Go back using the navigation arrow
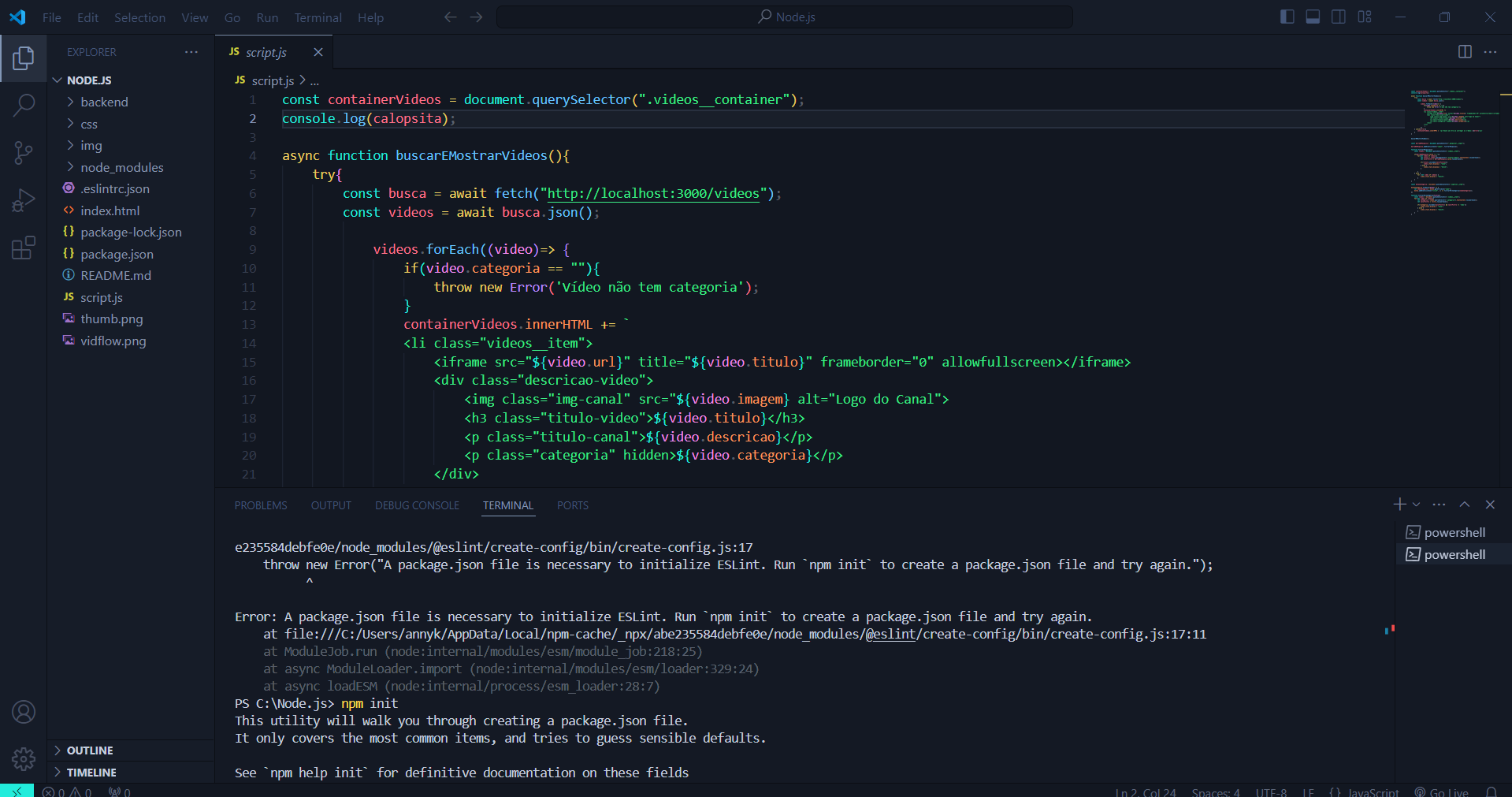 450,17
